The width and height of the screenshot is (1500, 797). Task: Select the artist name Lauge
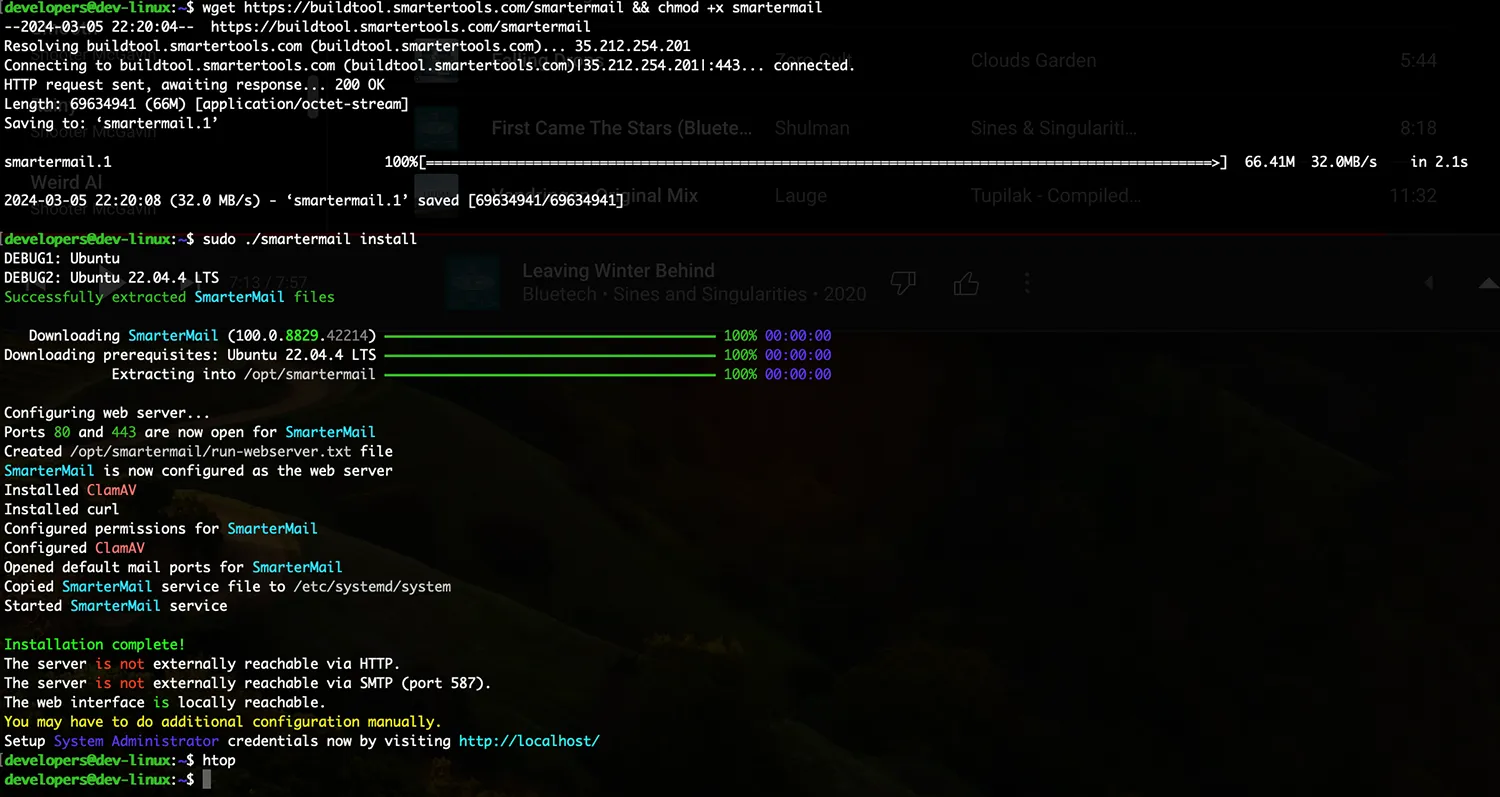tap(800, 195)
